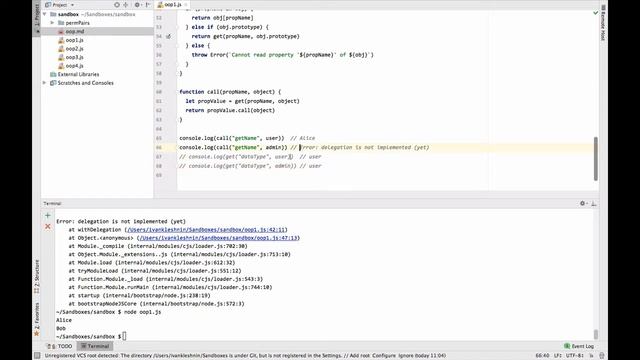Viewport: 640px width, 360px height.
Task: Collapse the sandbox root folder arrow
Action: pyautogui.click(x=44, y=14)
